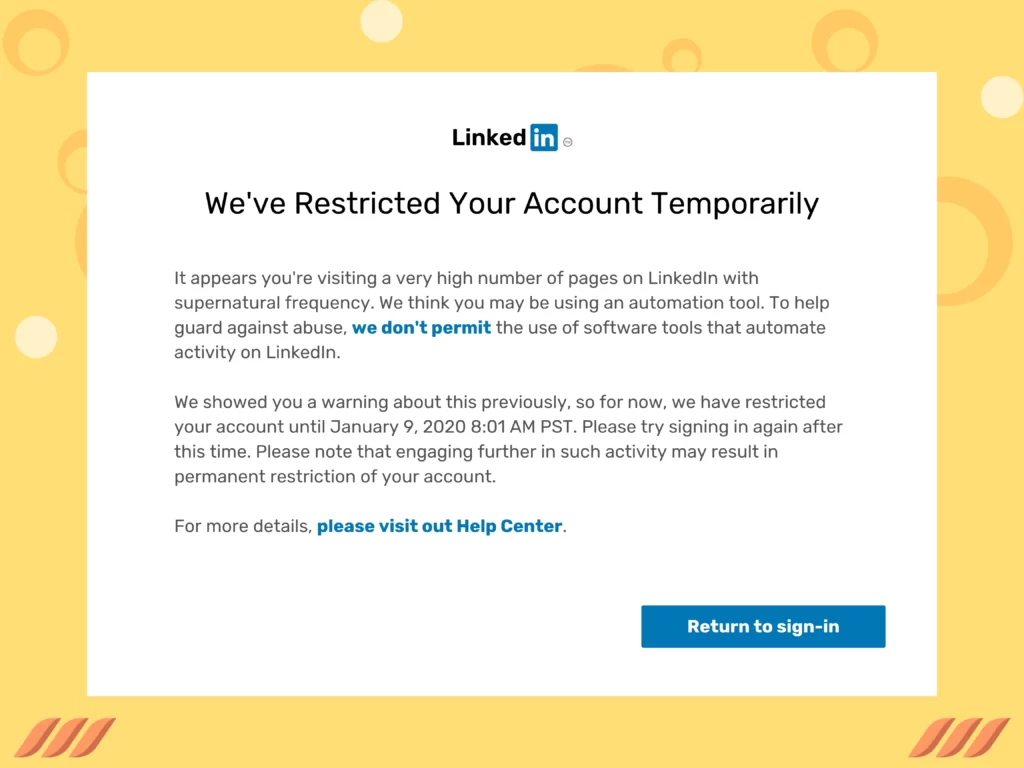
Task: Select the "We've Restricted Your Account Temporarily" heading
Action: (x=511, y=203)
